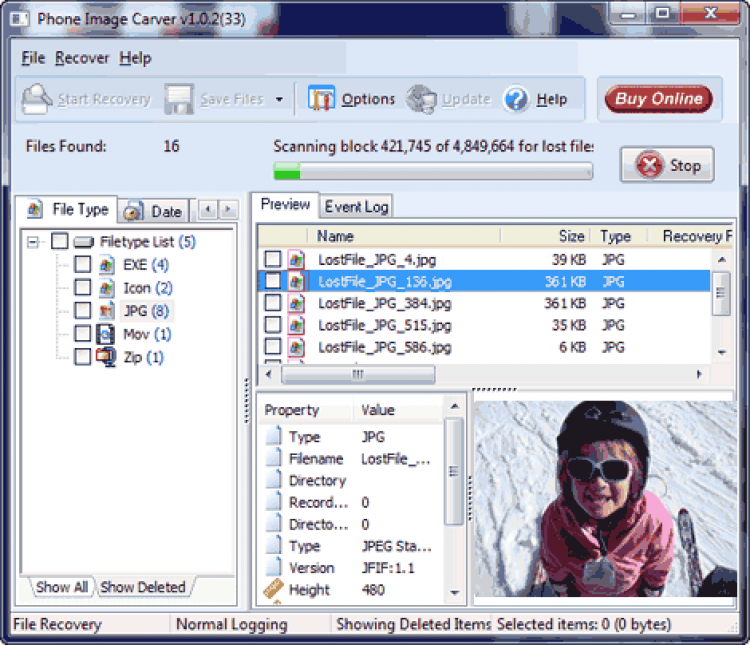Screen dimensions: 750x645
Task: Click the Filename property page icon
Action: [x=274, y=458]
